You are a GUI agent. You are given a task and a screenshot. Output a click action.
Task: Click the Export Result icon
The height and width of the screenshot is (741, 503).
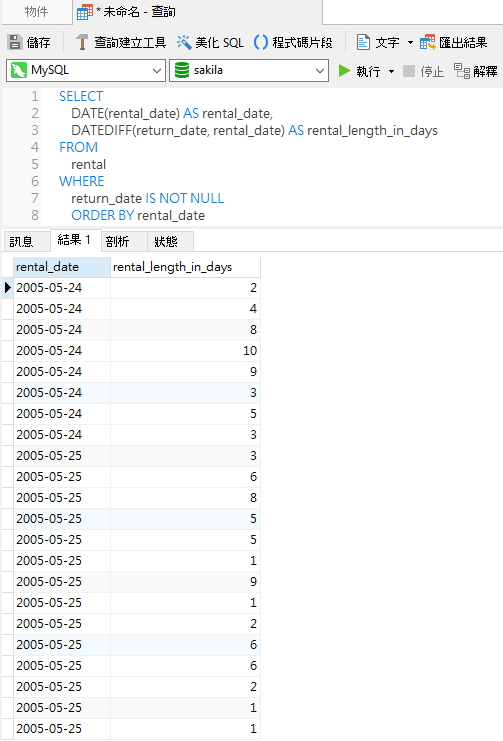427,43
